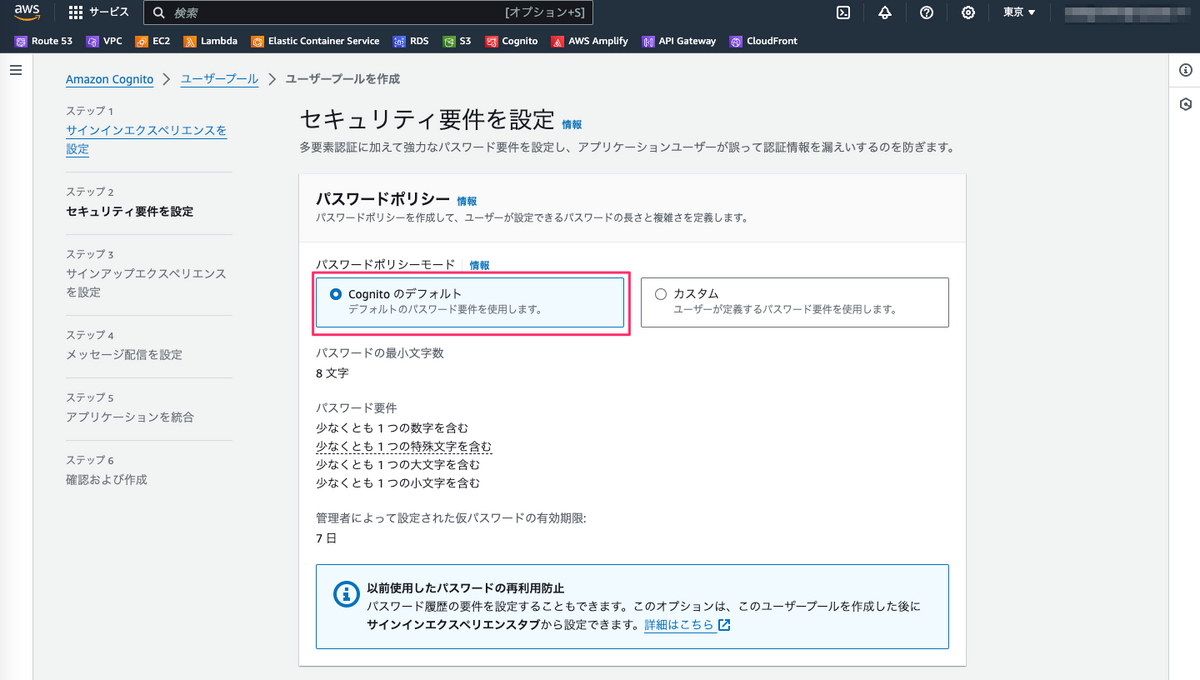This screenshot has width=1200, height=680.
Task: Click the external link icon after 詳細はこちら
Action: (x=725, y=625)
